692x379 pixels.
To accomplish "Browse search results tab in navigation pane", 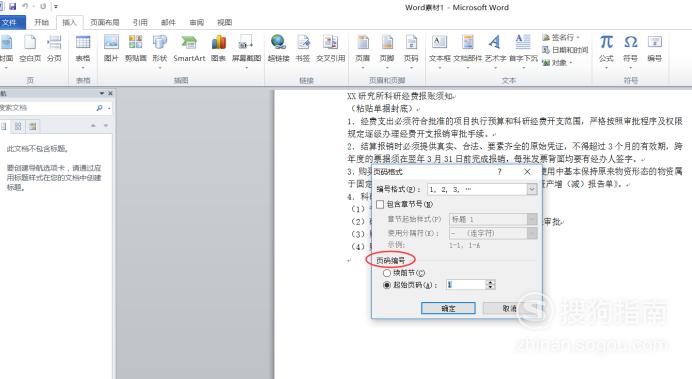I will pyautogui.click(x=33, y=127).
